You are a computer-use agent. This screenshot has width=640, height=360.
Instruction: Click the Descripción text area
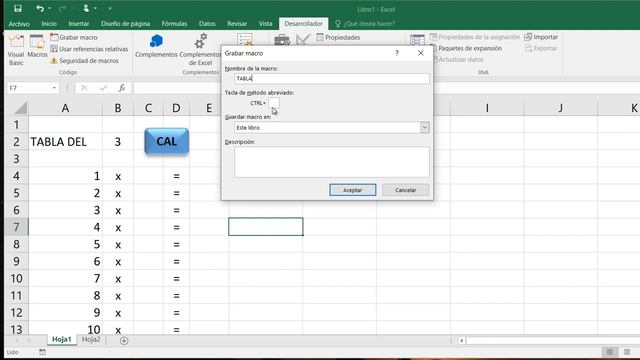332,162
